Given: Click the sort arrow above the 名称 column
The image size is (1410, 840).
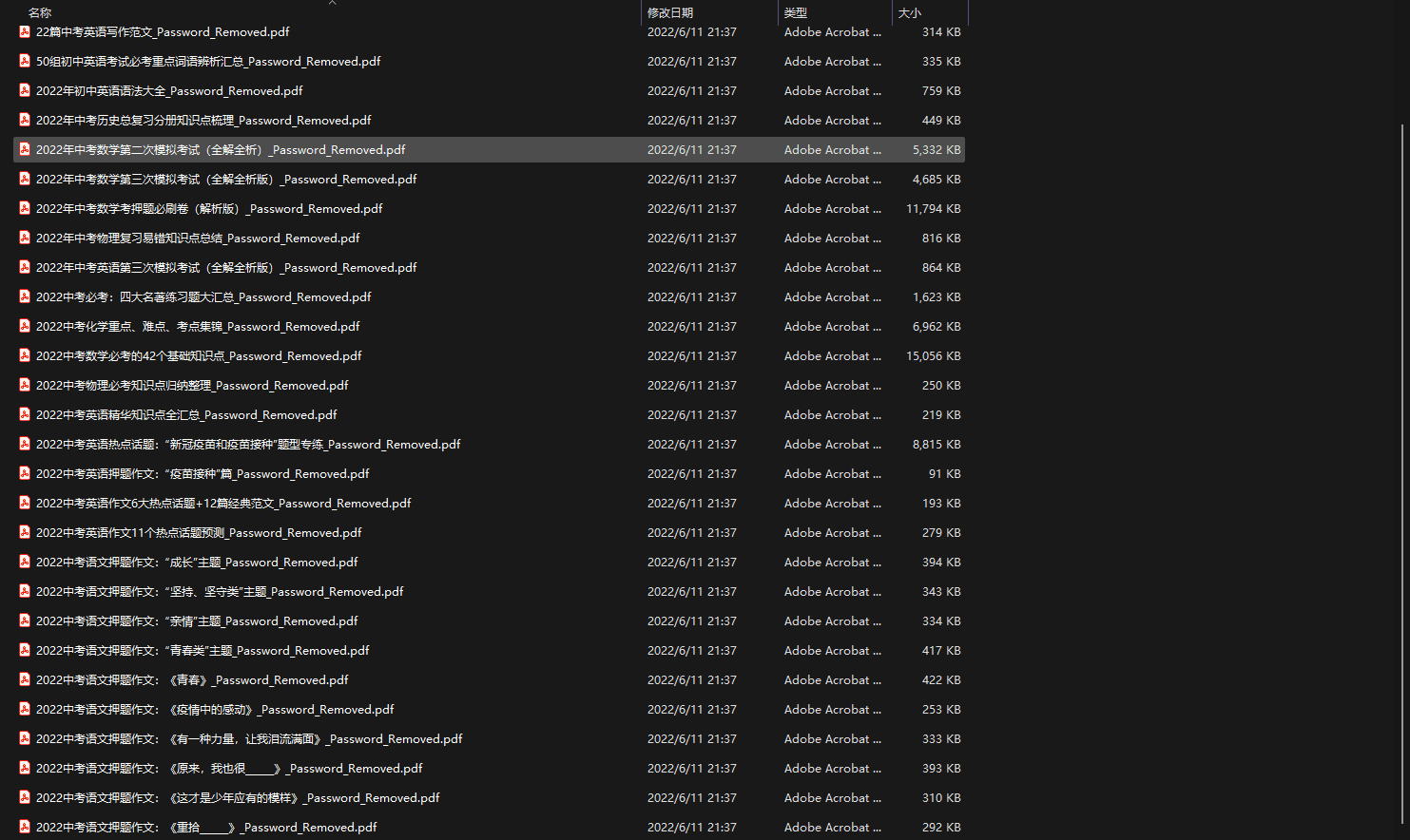Looking at the screenshot, I should [332, 3].
